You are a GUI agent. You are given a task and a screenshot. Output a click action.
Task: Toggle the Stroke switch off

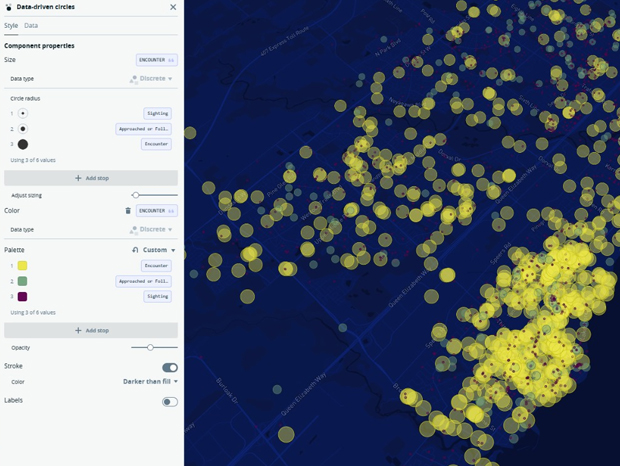pos(170,368)
